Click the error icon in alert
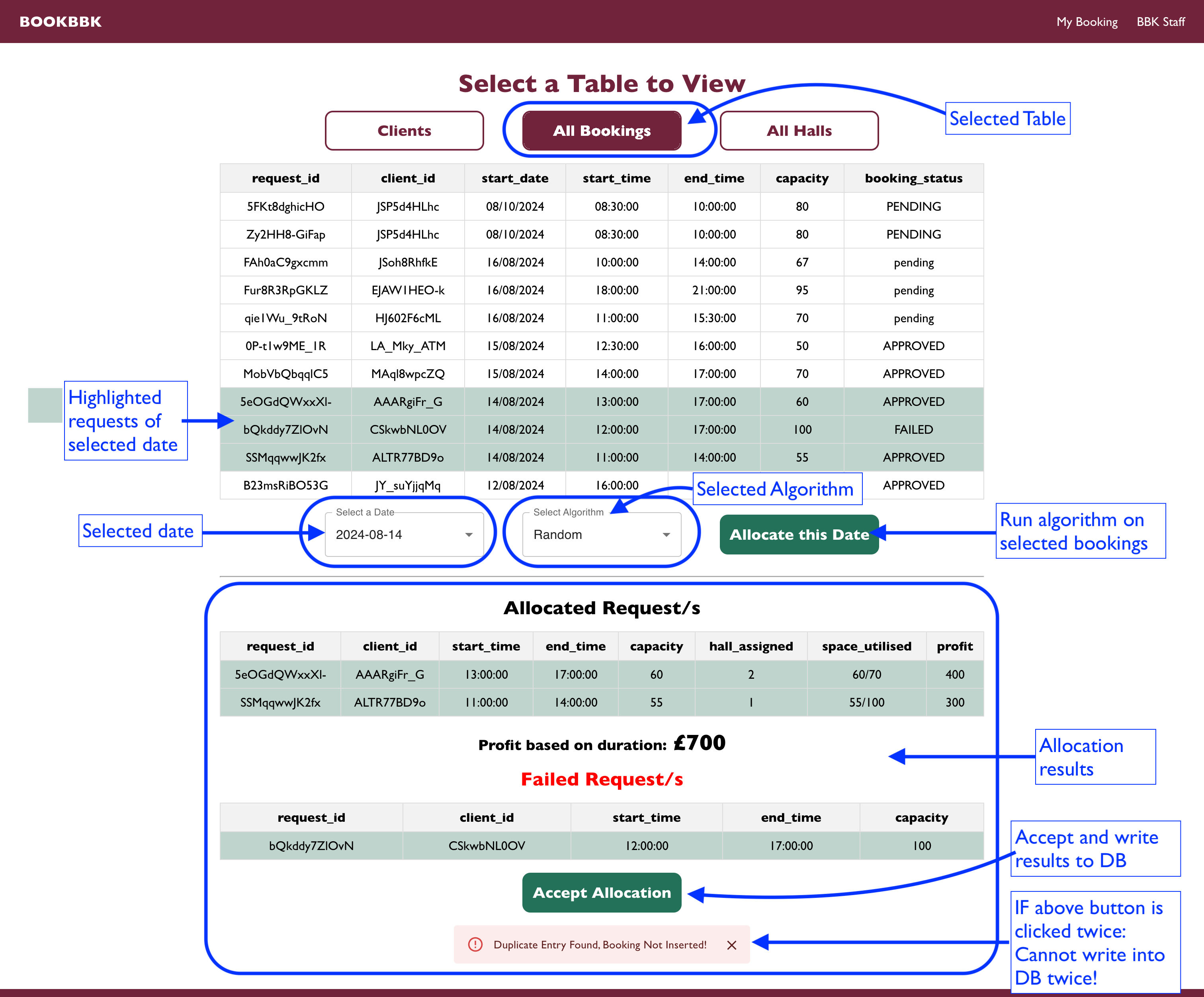The image size is (1204, 997). (475, 944)
